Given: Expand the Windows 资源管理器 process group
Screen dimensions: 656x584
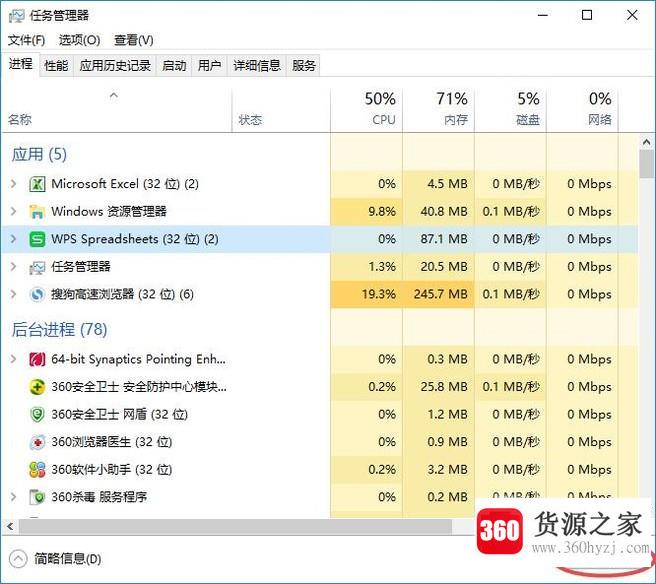Looking at the screenshot, I should 13,212.
